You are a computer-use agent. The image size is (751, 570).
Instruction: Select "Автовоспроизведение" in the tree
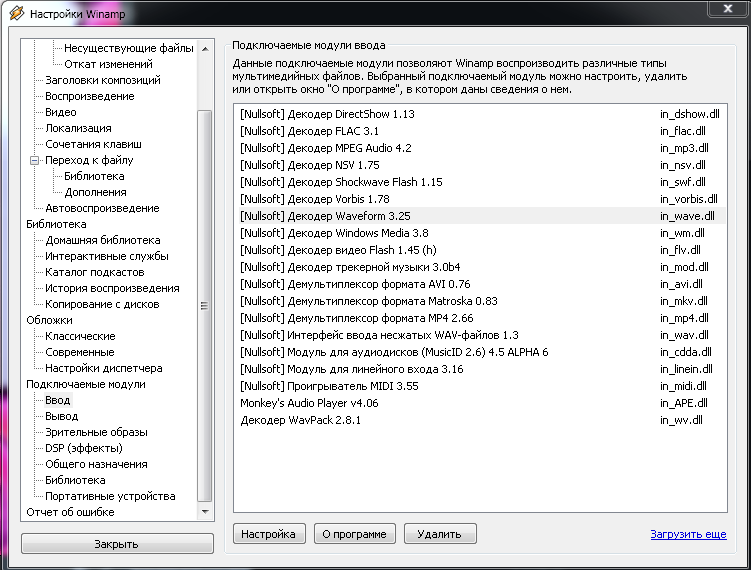click(102, 208)
